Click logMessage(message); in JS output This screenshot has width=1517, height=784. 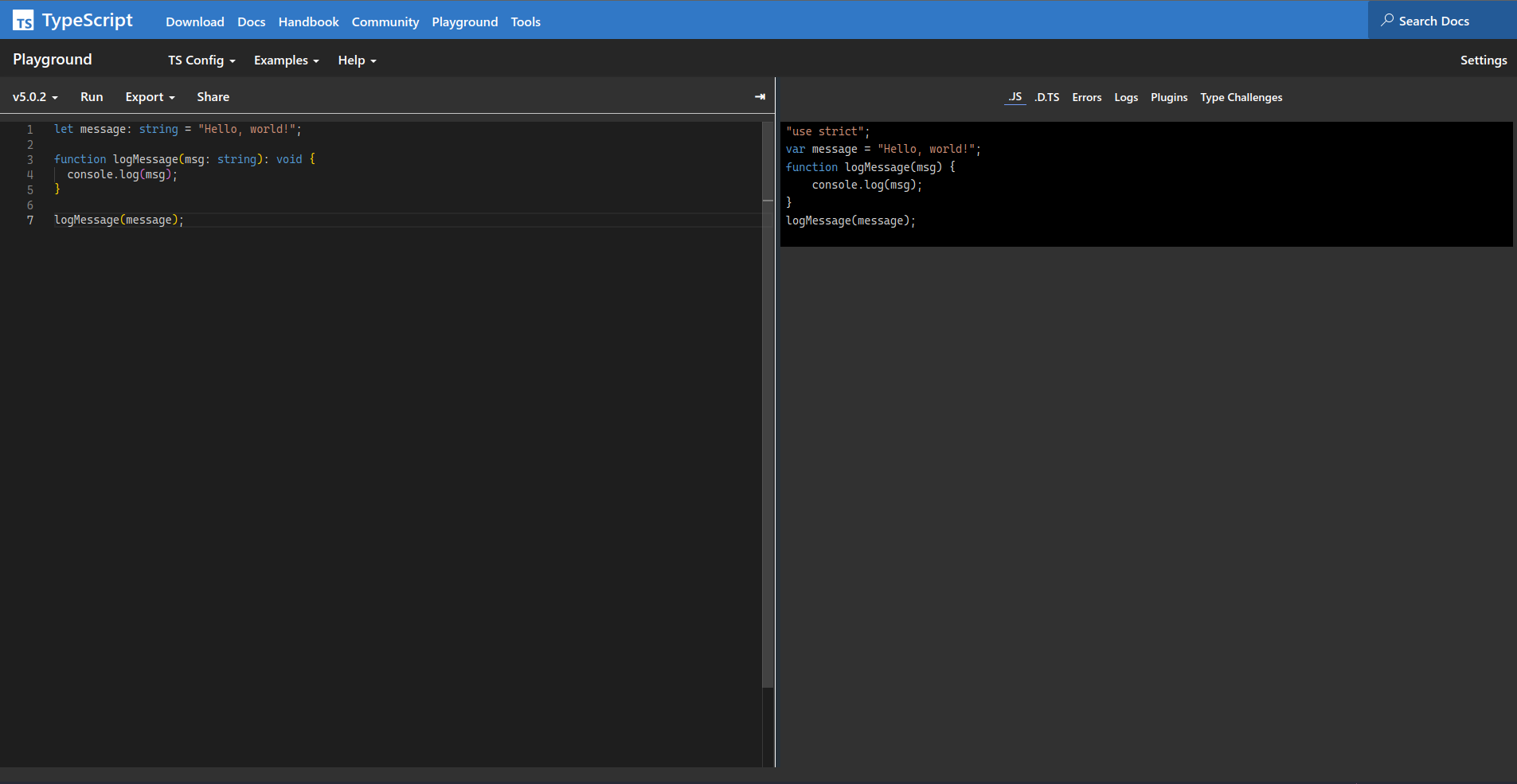850,221
